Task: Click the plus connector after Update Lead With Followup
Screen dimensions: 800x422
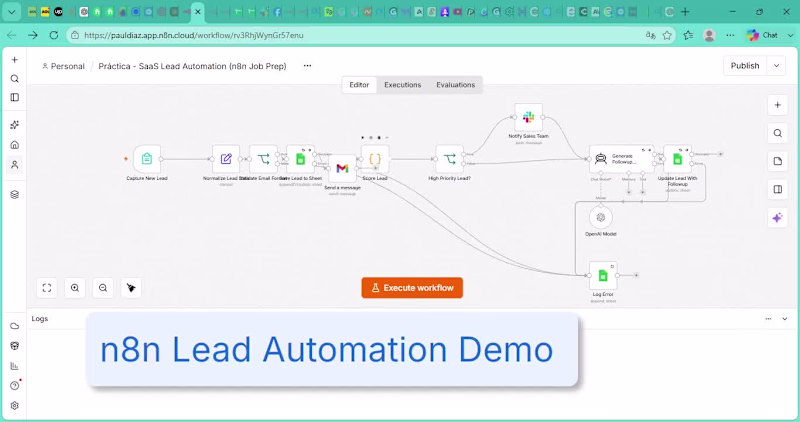Action: pos(720,154)
